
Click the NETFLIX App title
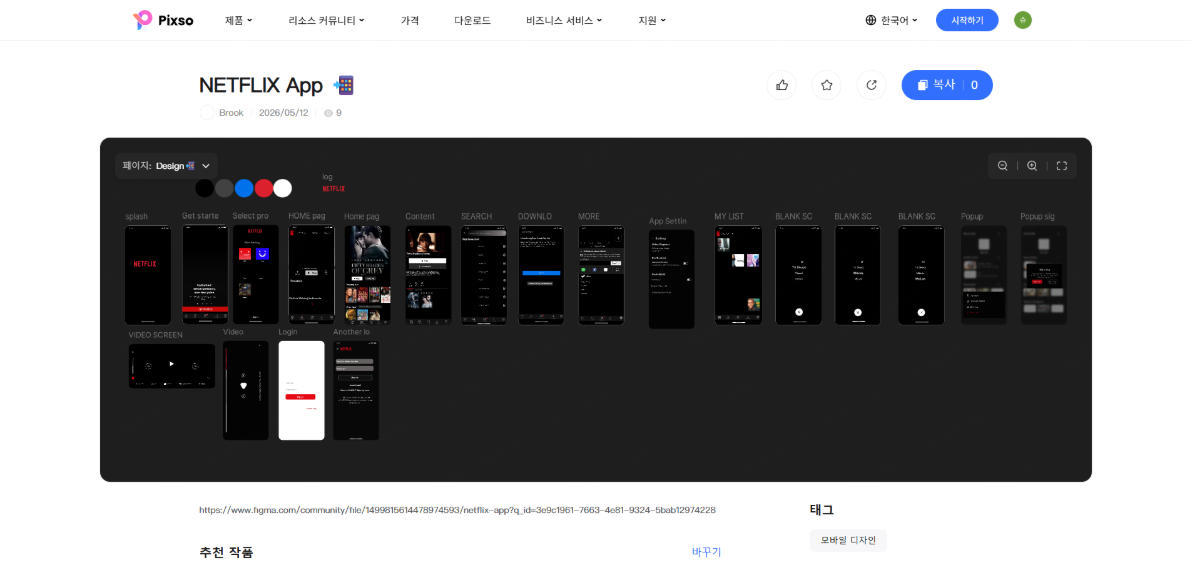click(261, 85)
